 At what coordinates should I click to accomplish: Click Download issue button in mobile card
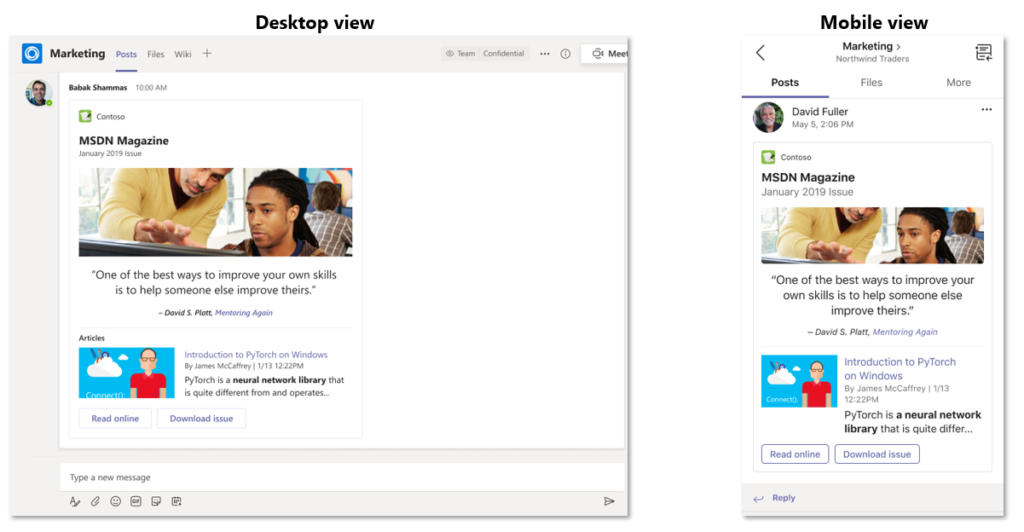(x=876, y=454)
